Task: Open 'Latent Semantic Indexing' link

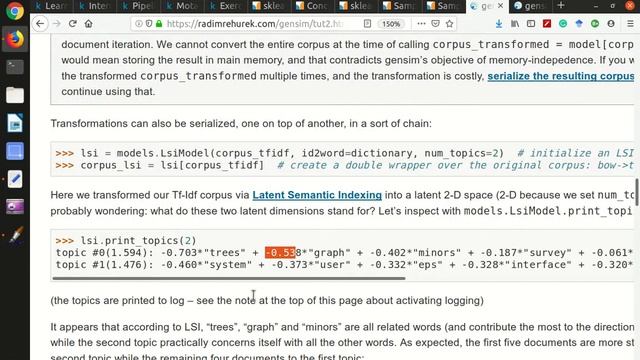Action: pos(317,195)
